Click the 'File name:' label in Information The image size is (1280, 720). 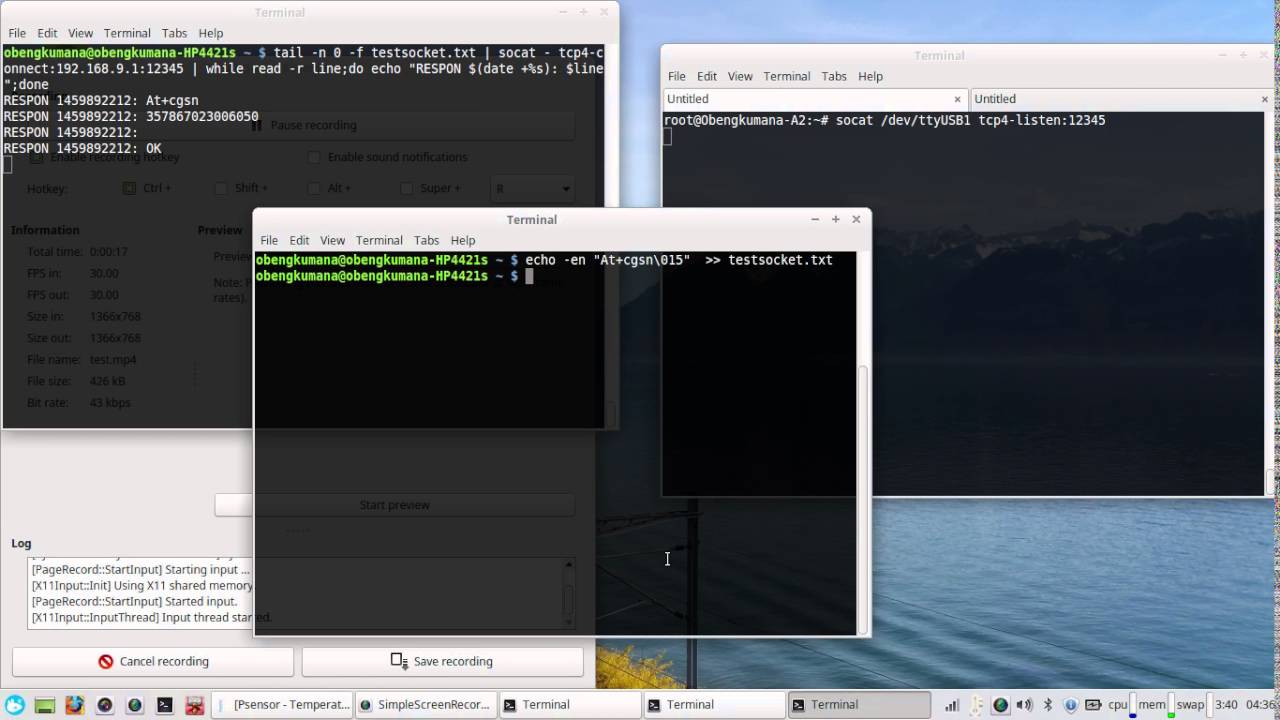[53, 359]
